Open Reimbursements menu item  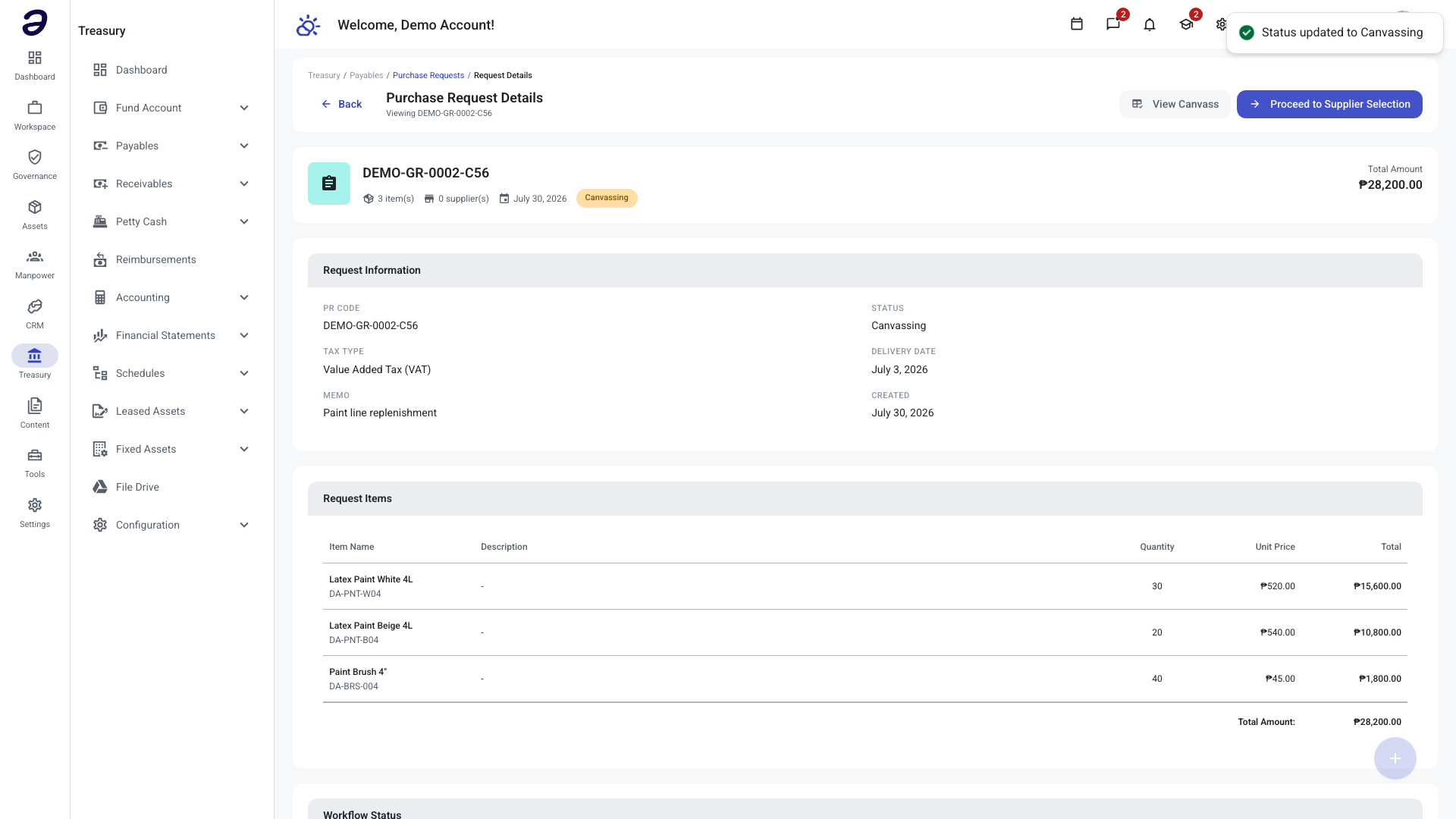tap(171, 259)
